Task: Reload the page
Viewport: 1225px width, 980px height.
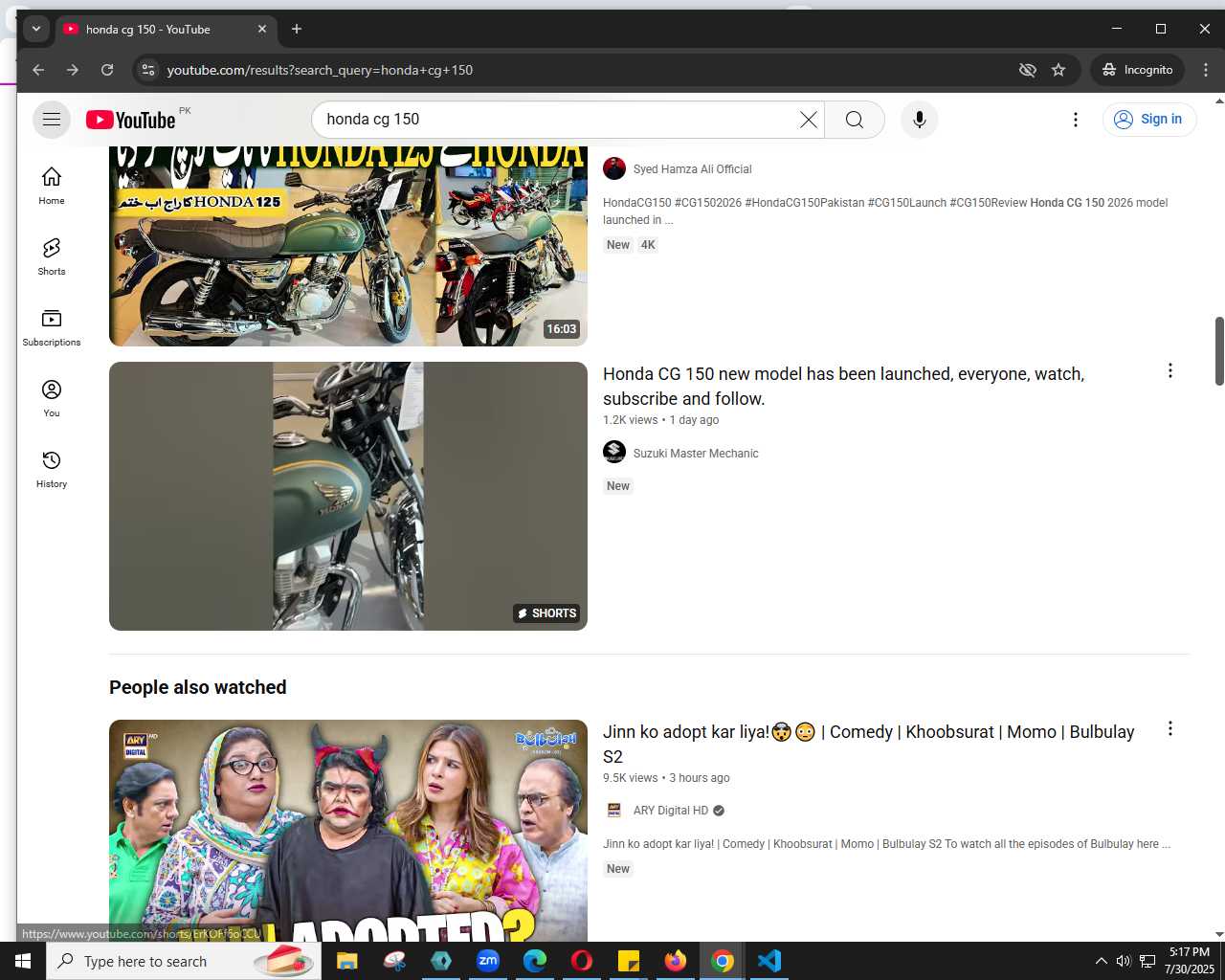Action: pyautogui.click(x=107, y=70)
